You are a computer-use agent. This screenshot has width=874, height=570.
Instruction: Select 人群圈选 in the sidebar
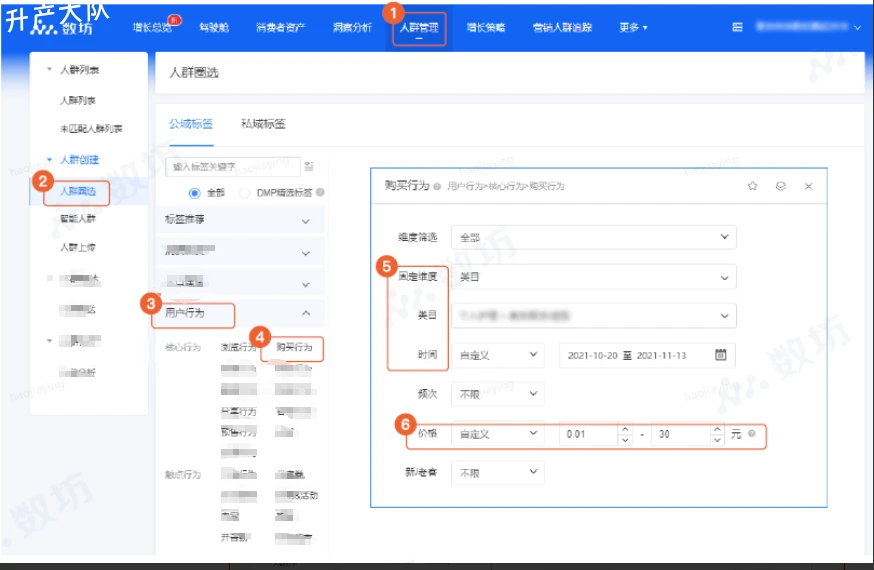pos(78,191)
